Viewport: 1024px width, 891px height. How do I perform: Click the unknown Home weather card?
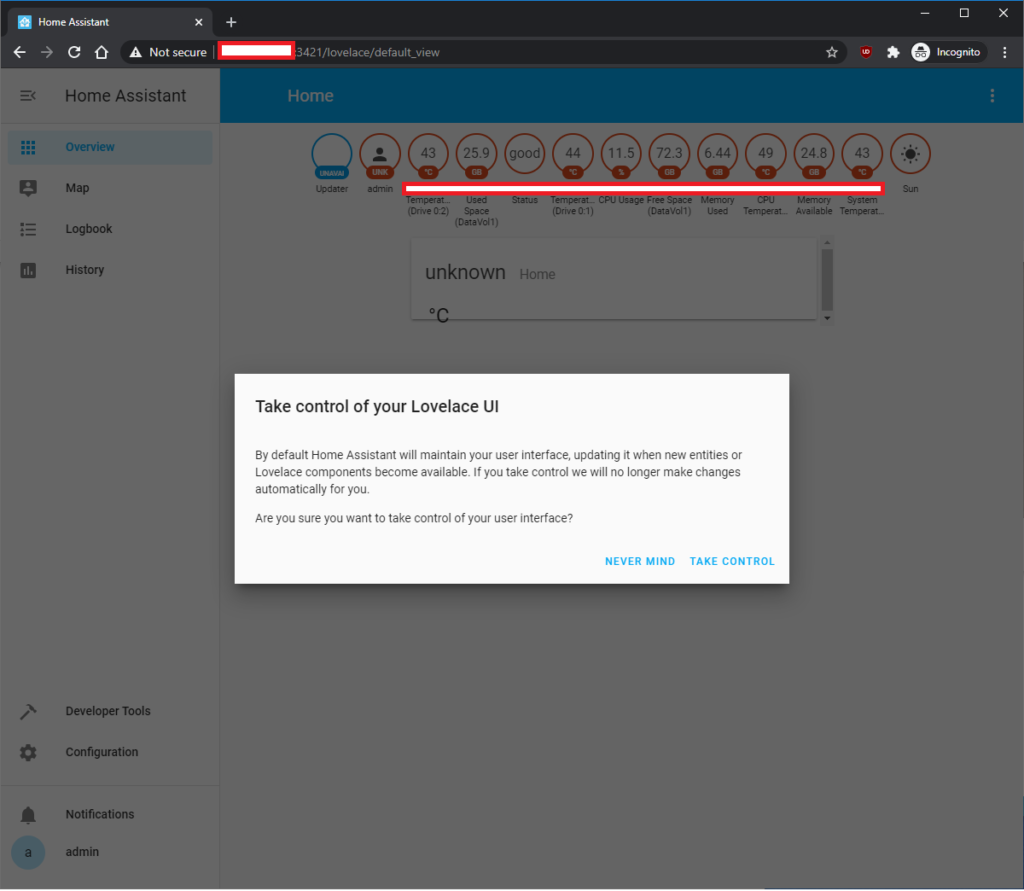pos(613,280)
